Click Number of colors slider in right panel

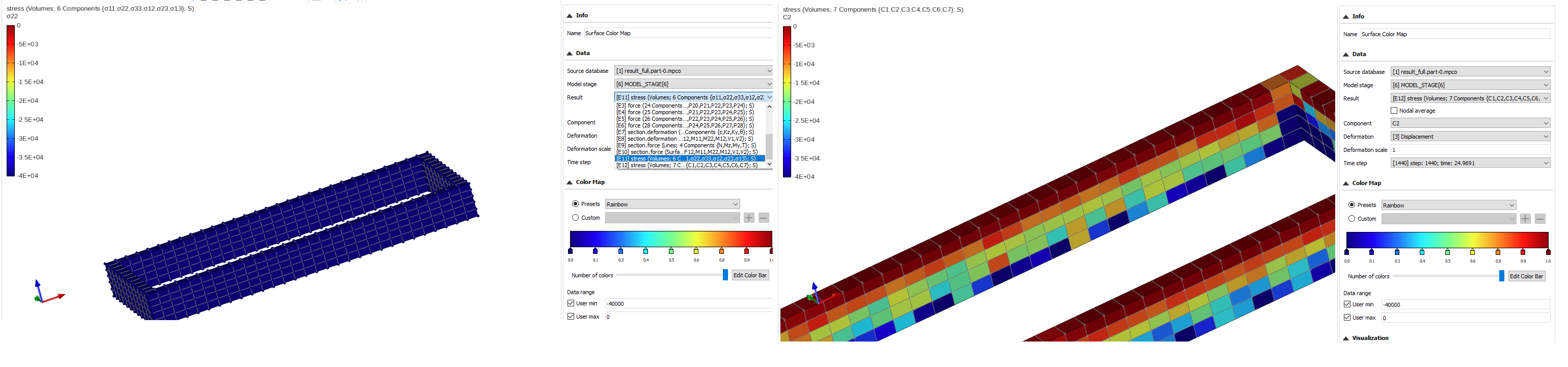pos(1448,276)
